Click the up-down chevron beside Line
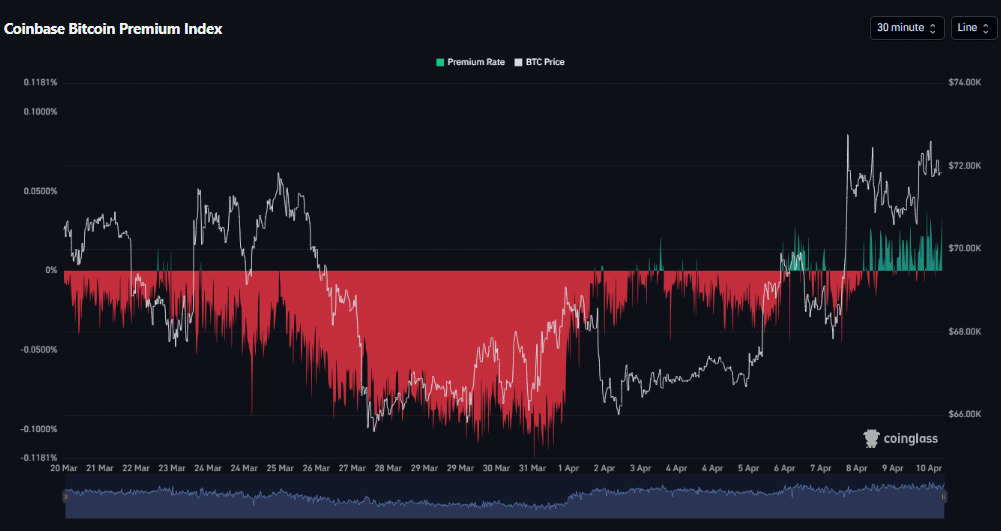 point(986,28)
